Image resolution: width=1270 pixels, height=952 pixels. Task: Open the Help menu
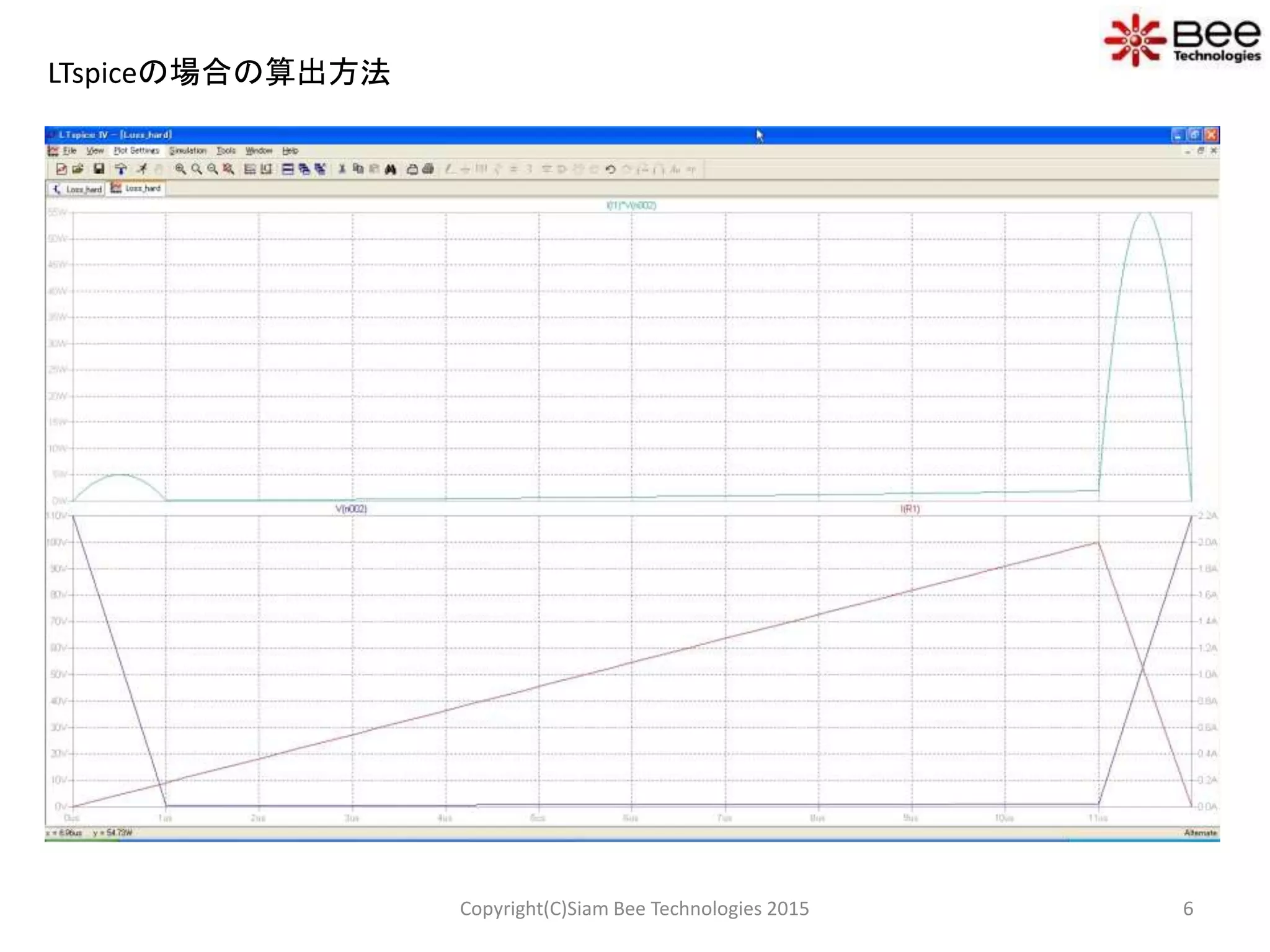click(290, 151)
